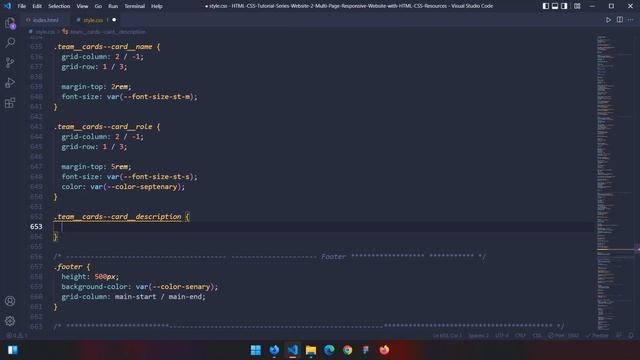The height and width of the screenshot is (360, 640).
Task: Open the Help menu
Action: pos(157,6)
